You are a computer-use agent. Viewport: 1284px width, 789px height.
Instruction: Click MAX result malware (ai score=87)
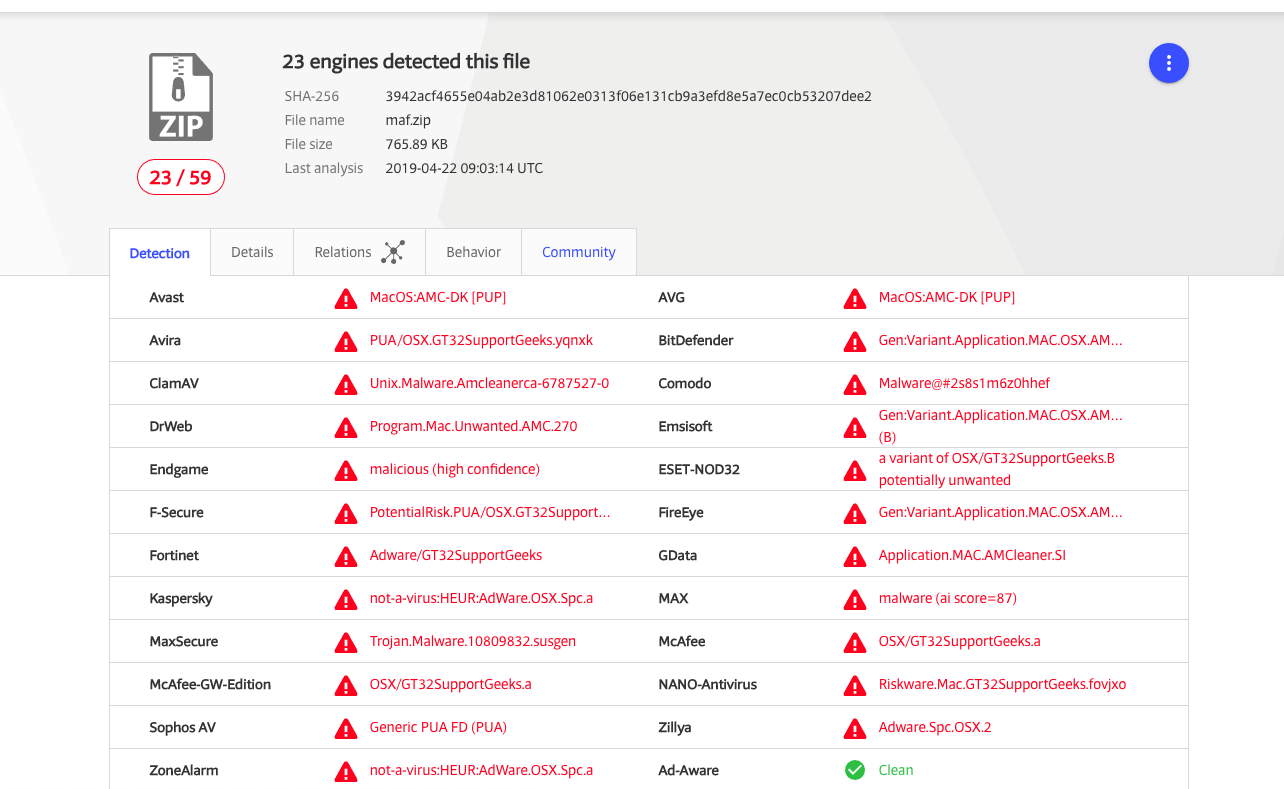pyautogui.click(x=947, y=598)
